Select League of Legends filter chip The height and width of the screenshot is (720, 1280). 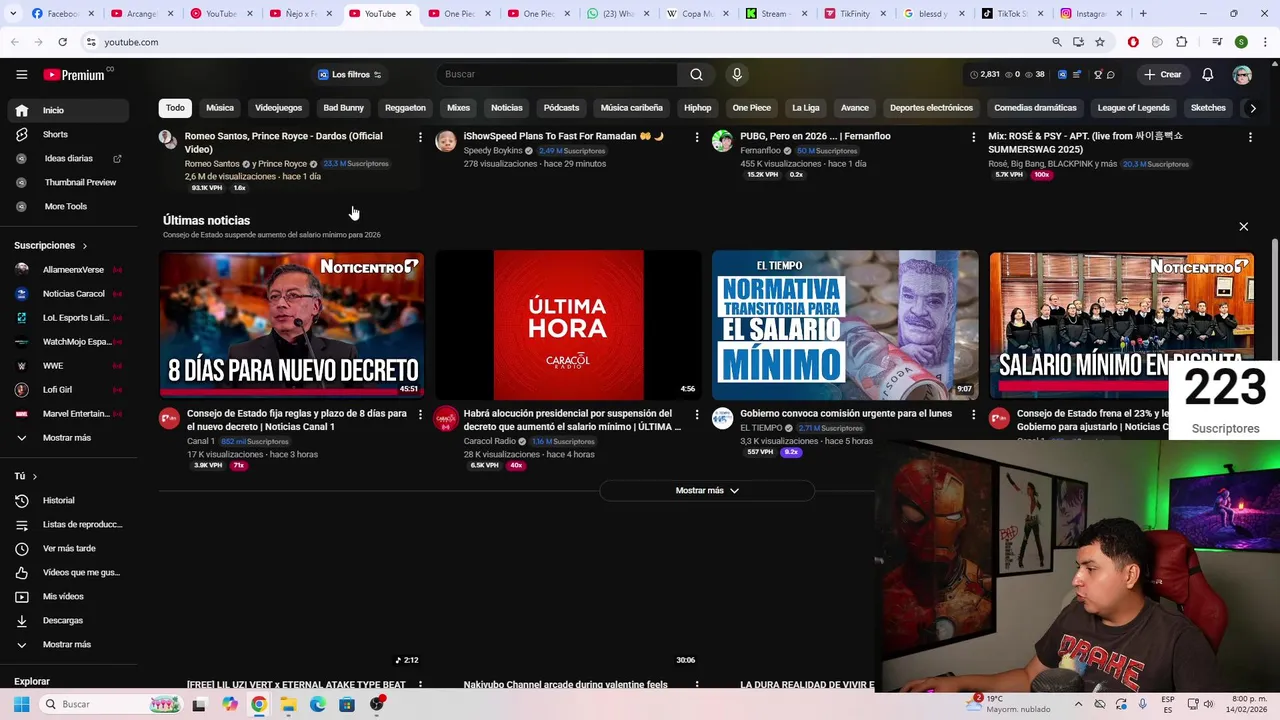point(1133,108)
